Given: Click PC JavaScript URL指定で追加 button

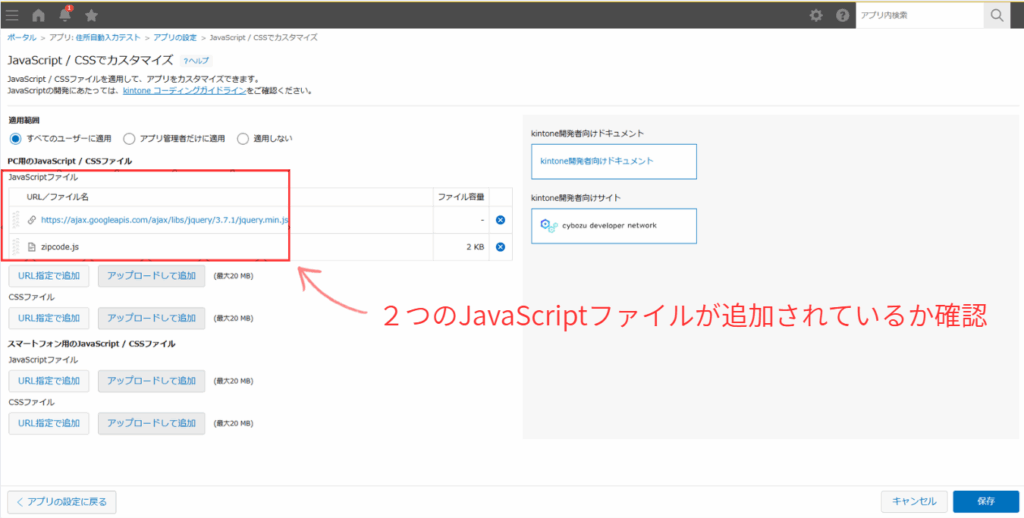Looking at the screenshot, I should pyautogui.click(x=49, y=276).
